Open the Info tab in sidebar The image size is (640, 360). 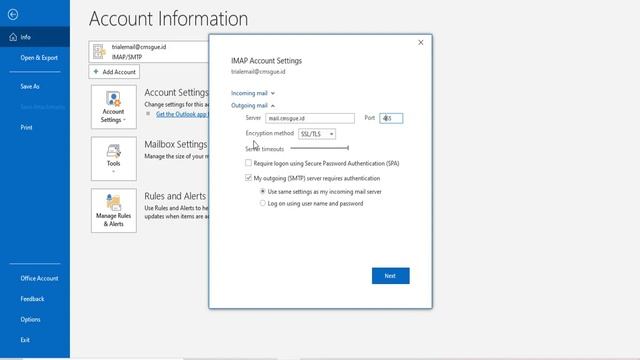click(x=35, y=37)
